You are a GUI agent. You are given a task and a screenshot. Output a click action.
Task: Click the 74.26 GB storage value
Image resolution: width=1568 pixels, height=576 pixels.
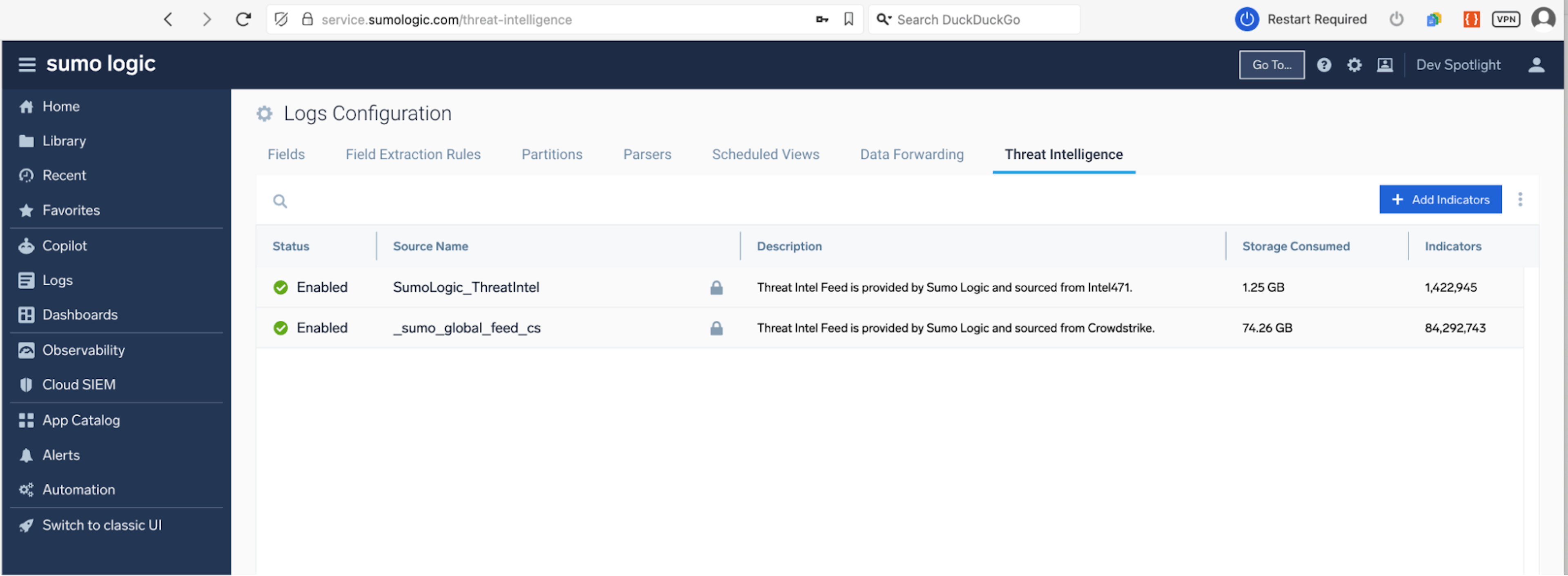pos(1267,329)
